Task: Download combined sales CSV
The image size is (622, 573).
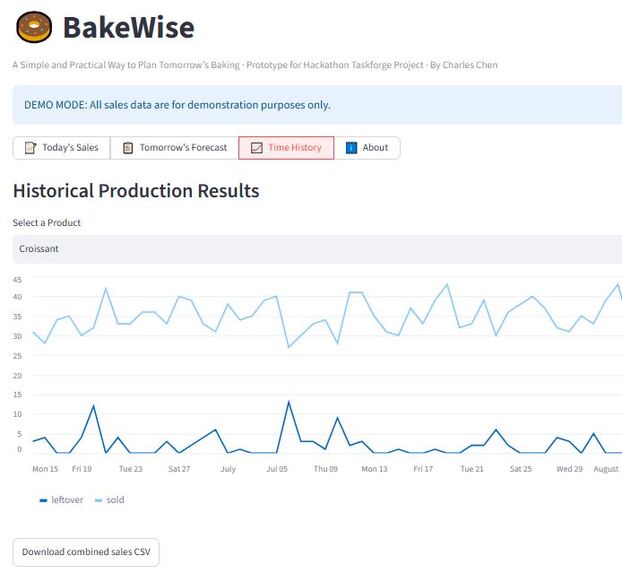Action: (86, 552)
